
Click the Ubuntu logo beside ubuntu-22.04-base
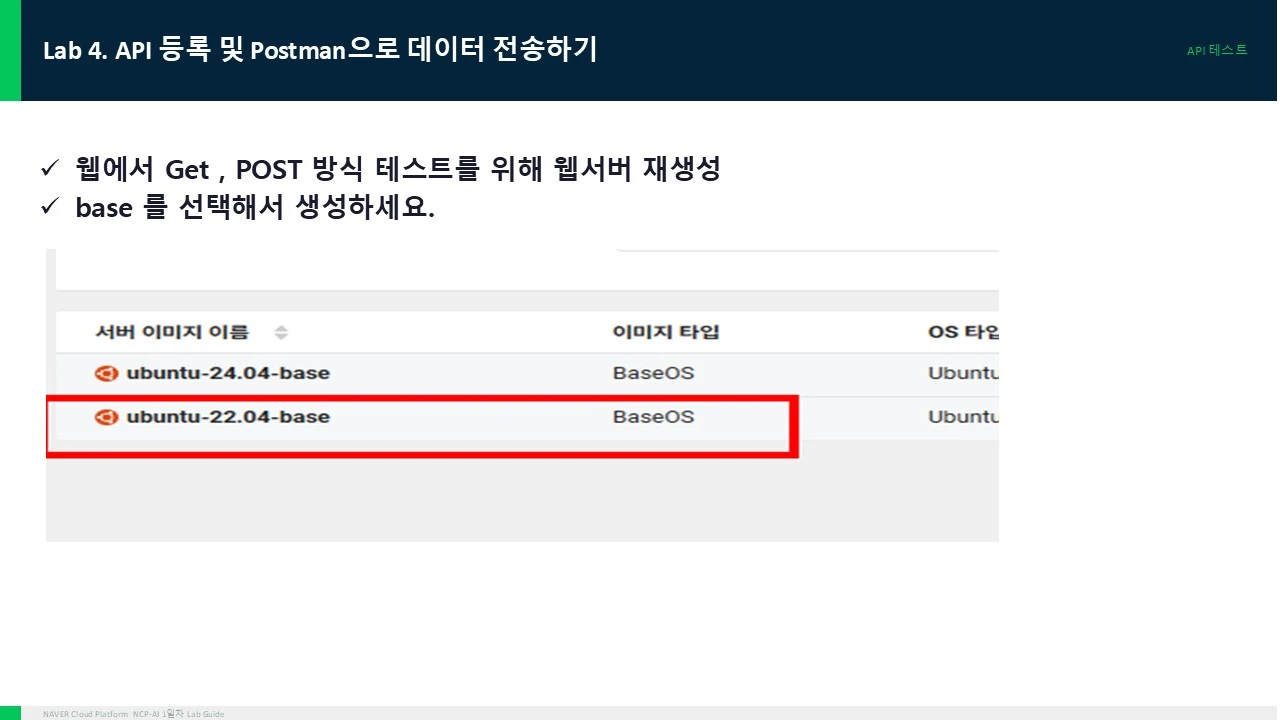pos(106,417)
